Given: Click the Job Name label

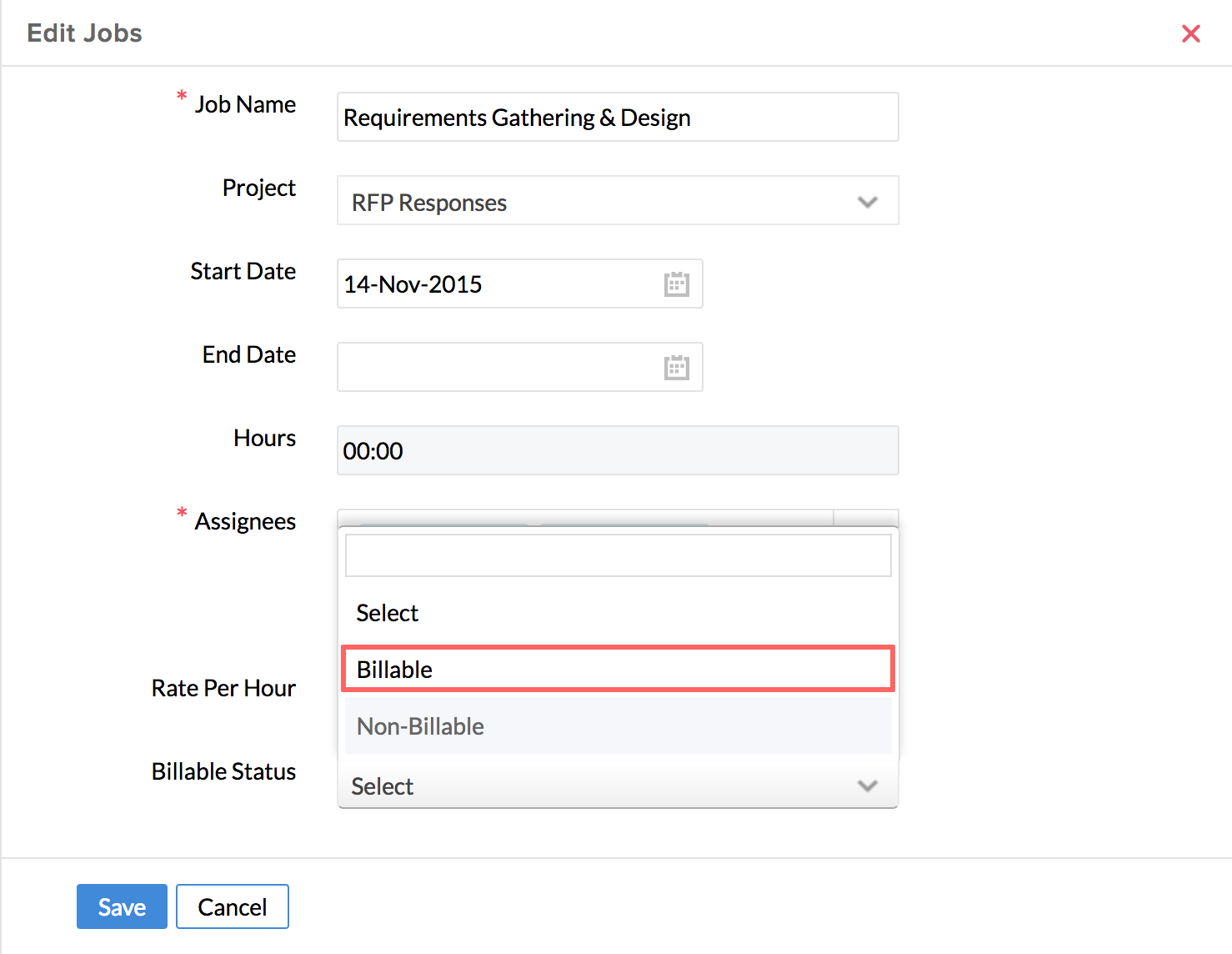Looking at the screenshot, I should tap(245, 105).
